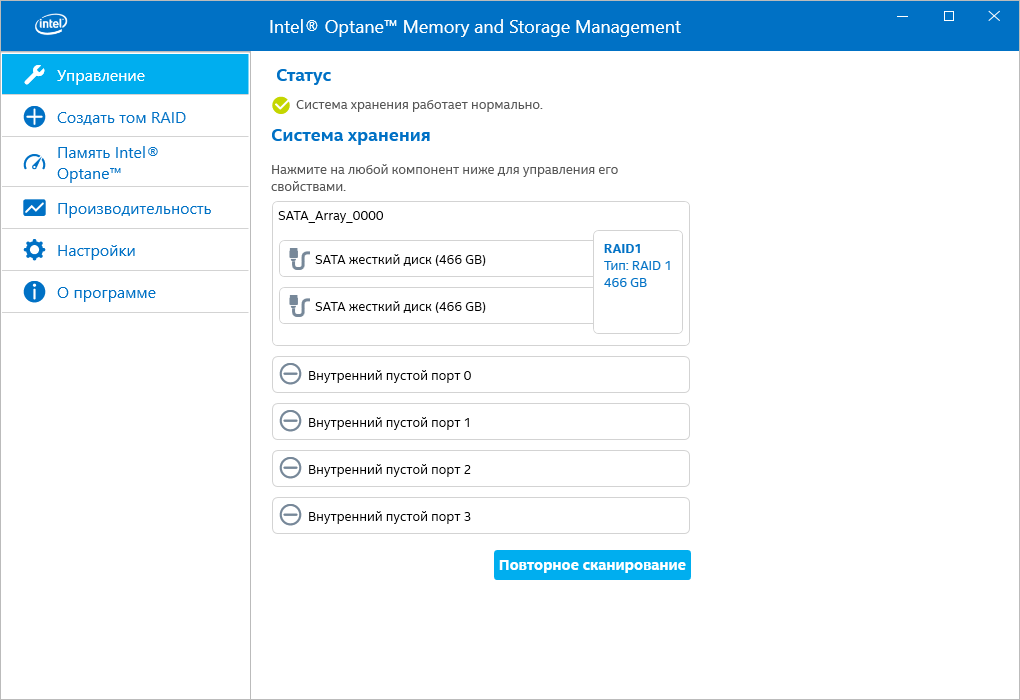Screen dimensions: 1020x700
Task: Click the gauge icon for Память Intel Optane
Action: pos(34,162)
